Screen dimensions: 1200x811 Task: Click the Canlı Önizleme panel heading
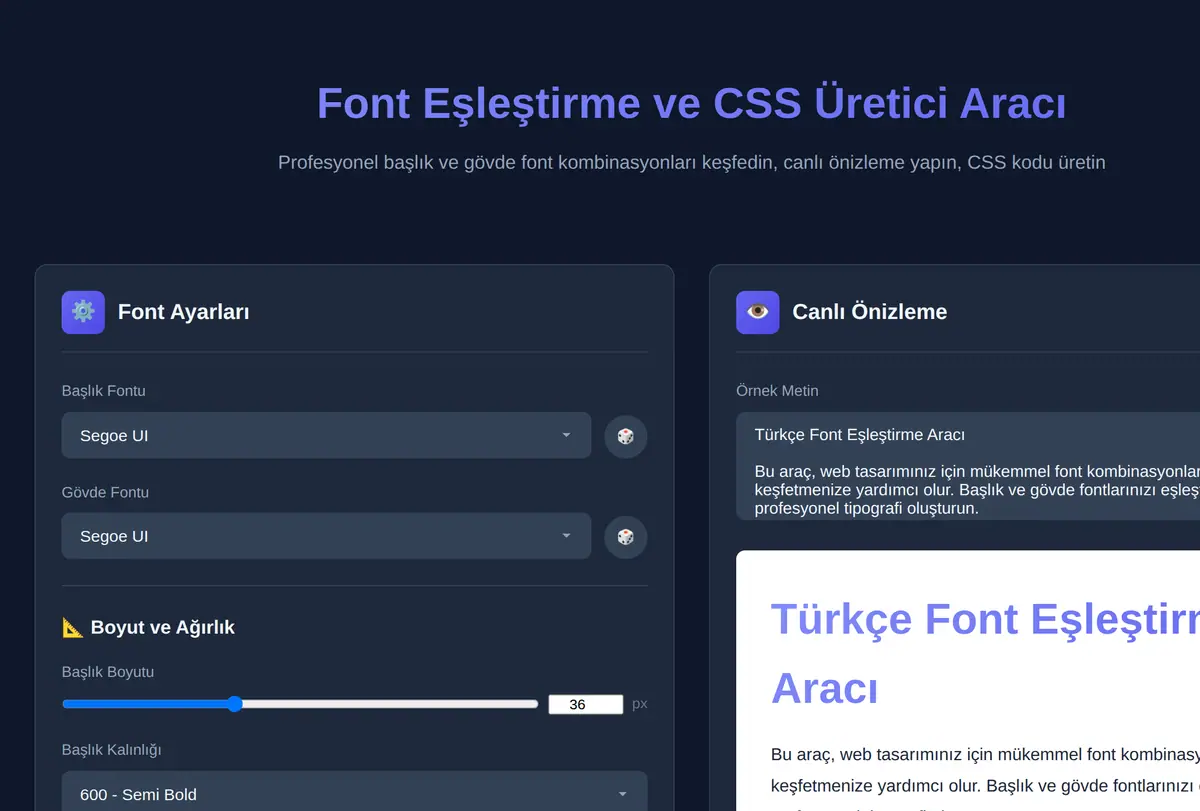tap(870, 312)
